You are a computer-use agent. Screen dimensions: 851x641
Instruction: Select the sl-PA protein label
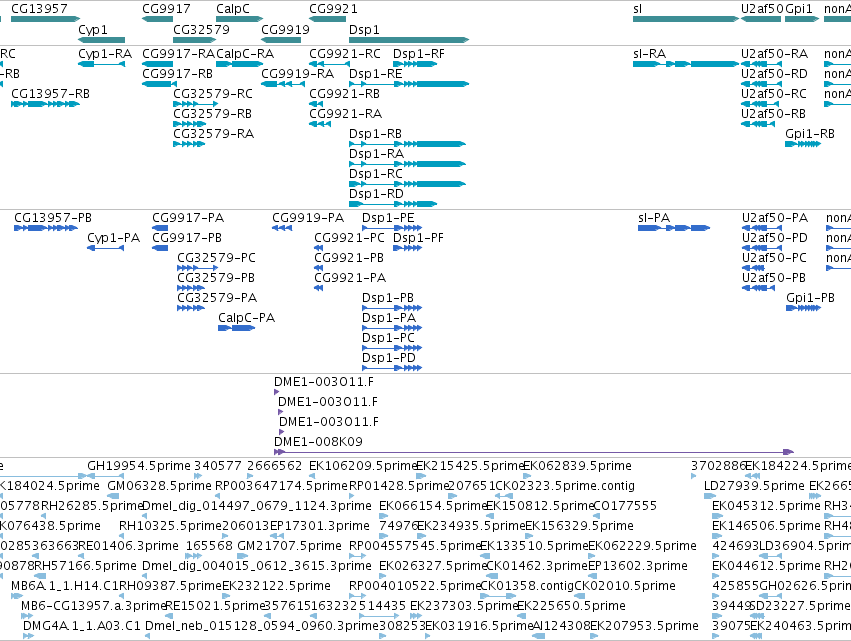pyautogui.click(x=654, y=218)
